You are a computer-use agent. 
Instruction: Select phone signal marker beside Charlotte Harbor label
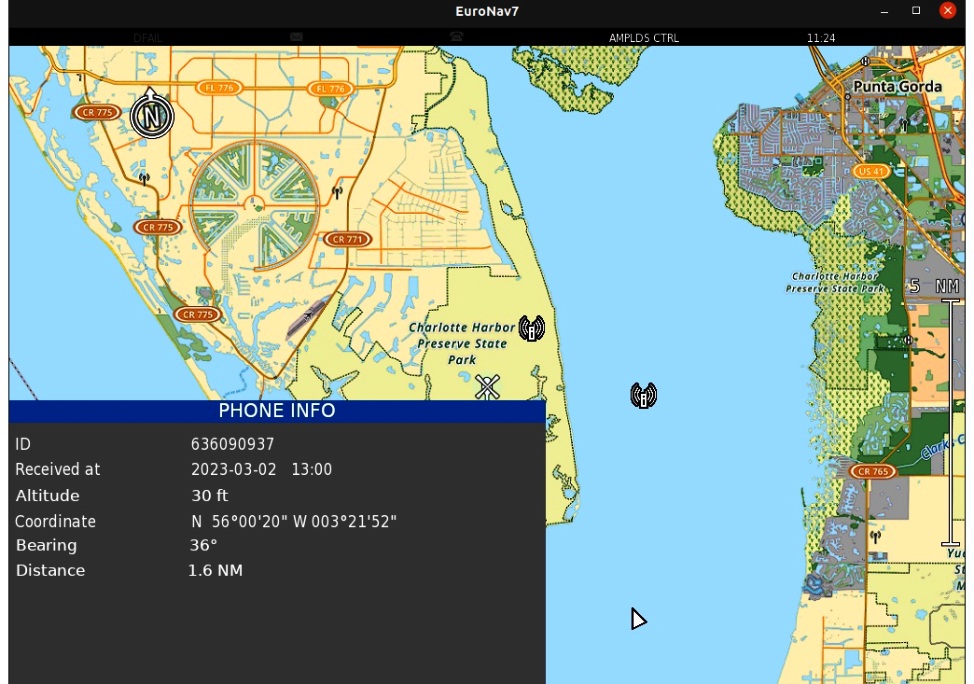pyautogui.click(x=531, y=328)
